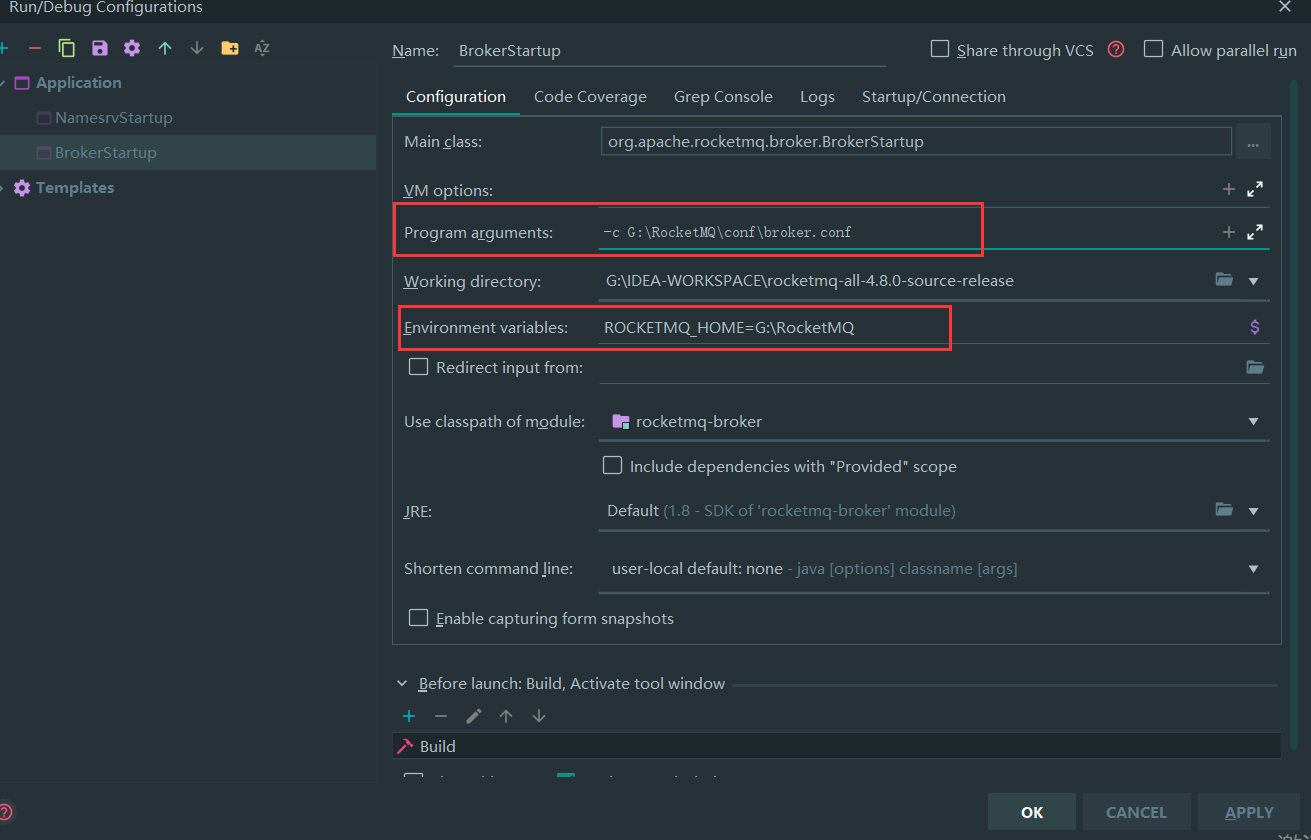Remove selected configuration with minus icon
The height and width of the screenshot is (840, 1311).
[x=35, y=48]
